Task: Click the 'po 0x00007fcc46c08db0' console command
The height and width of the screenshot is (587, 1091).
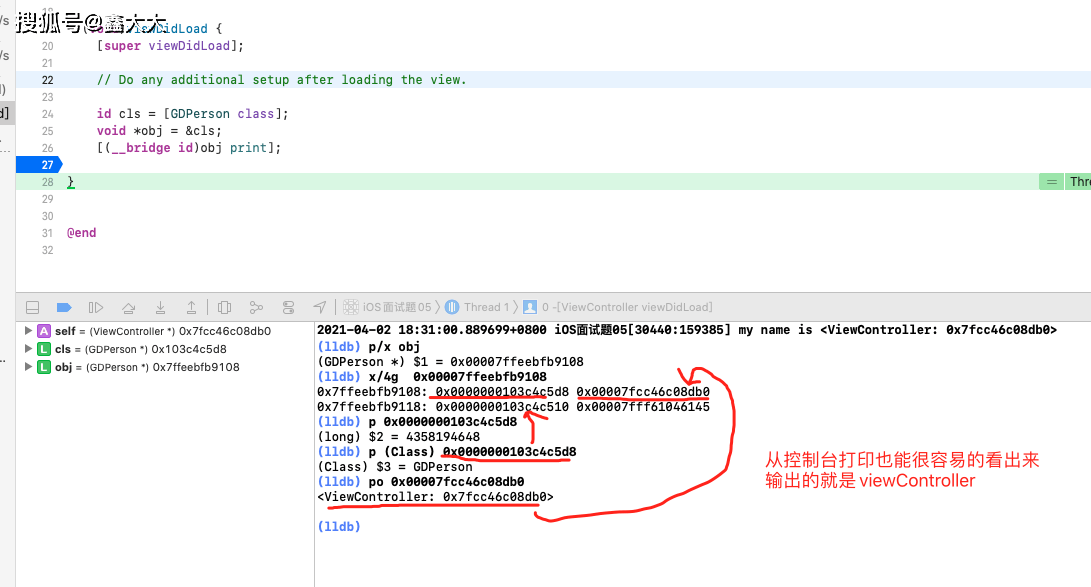Action: click(x=420, y=482)
